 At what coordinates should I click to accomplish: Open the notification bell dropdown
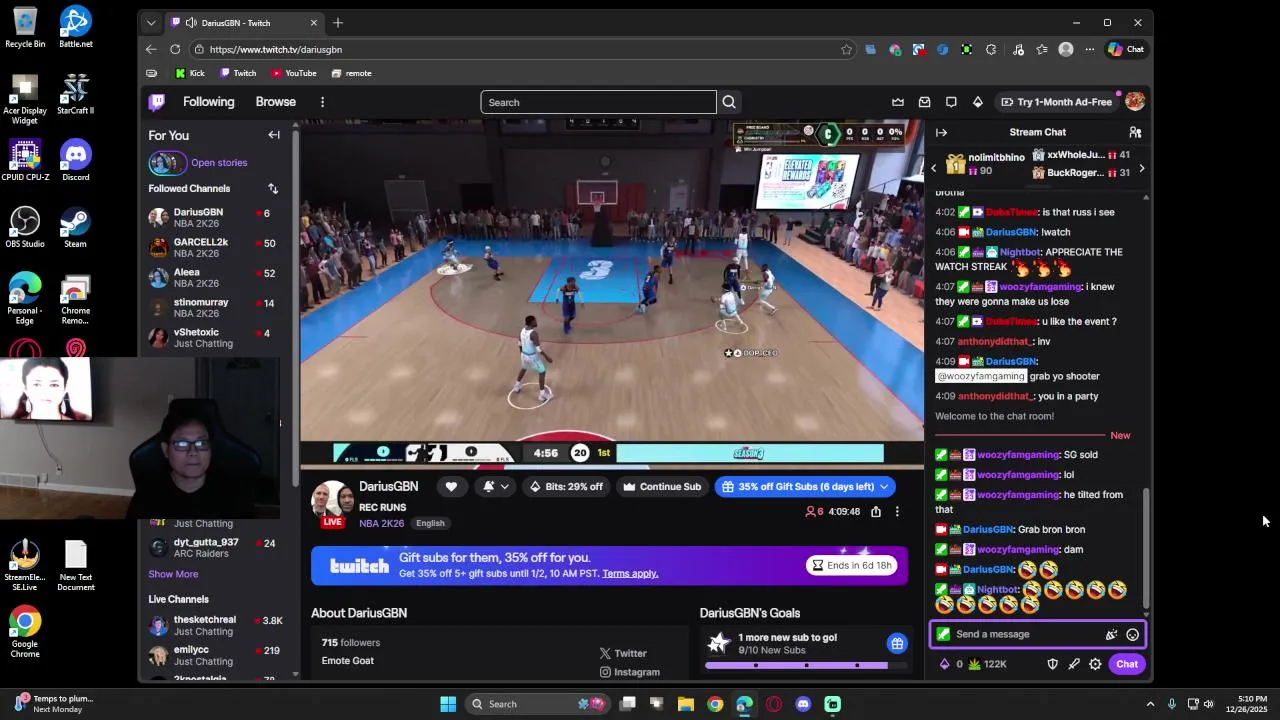(495, 487)
